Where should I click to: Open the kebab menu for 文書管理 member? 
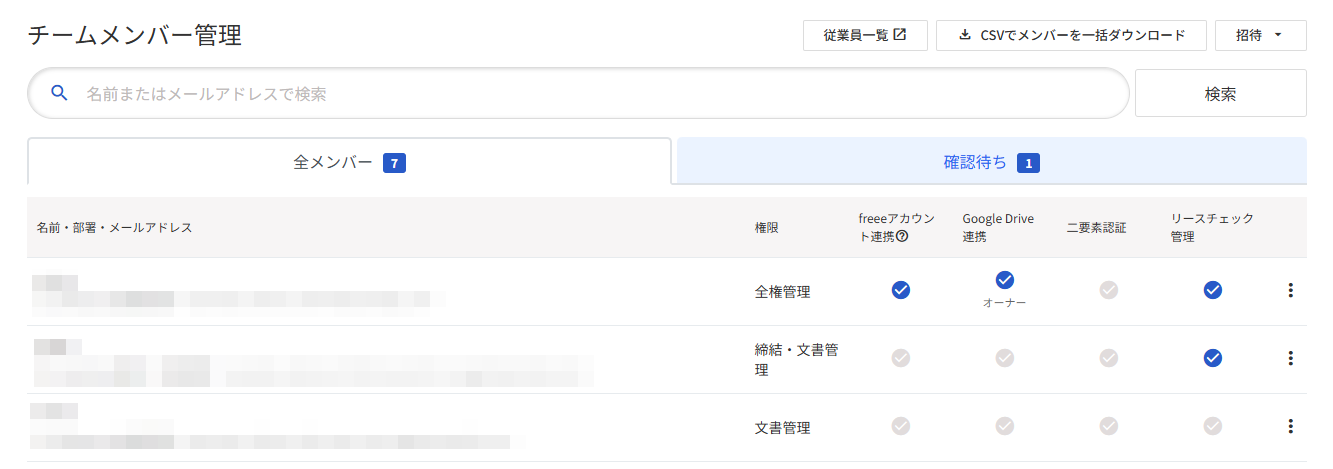click(x=1290, y=426)
